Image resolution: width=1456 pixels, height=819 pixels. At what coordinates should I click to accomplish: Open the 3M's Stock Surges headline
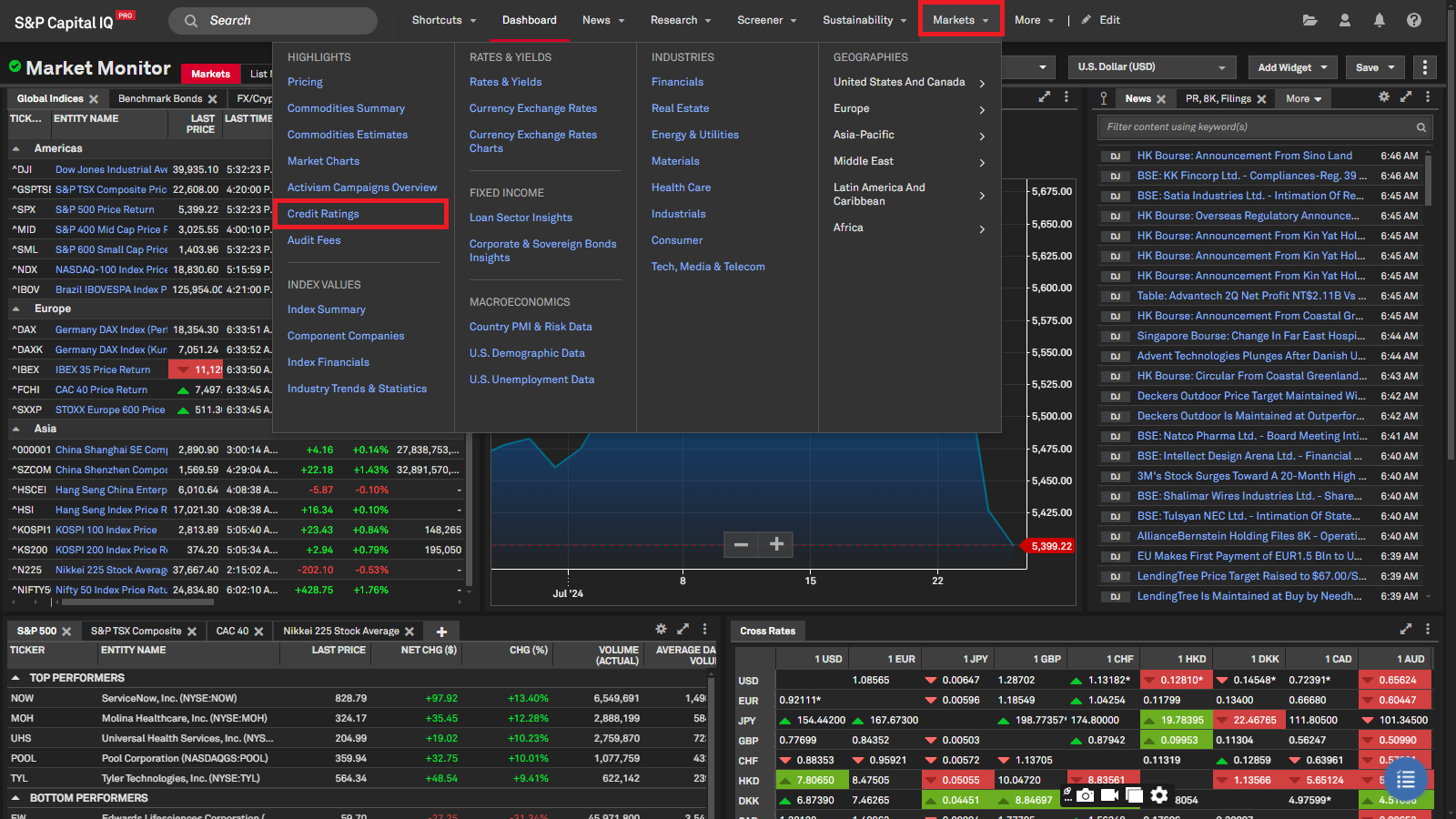click(1251, 476)
